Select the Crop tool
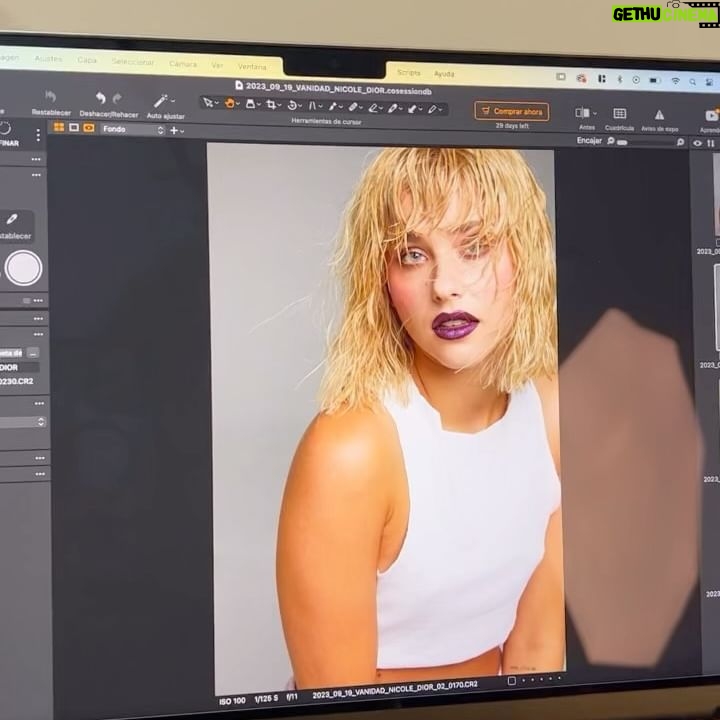The height and width of the screenshot is (720, 720). coord(271,105)
